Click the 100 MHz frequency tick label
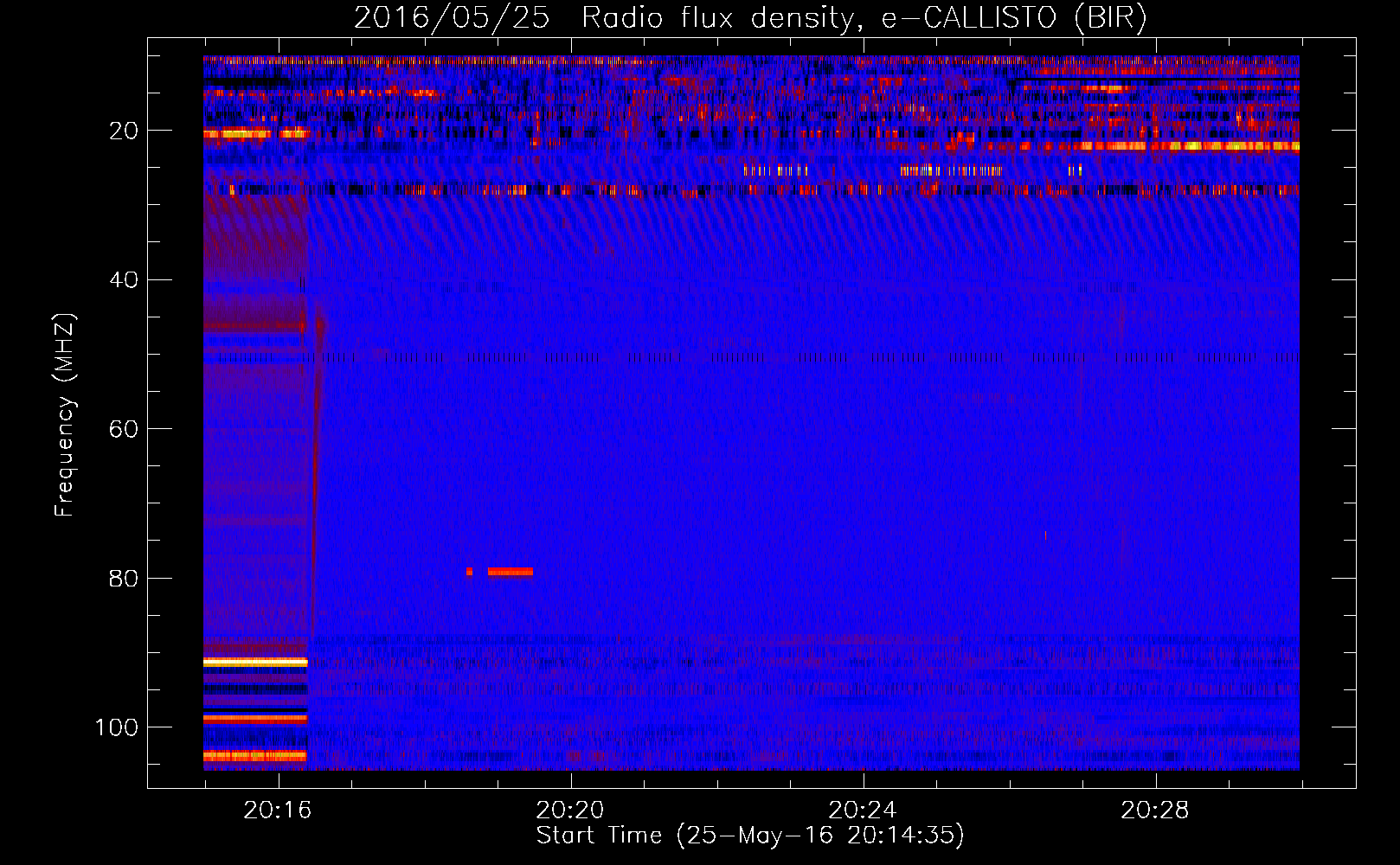This screenshot has height=865, width=1400. pyautogui.click(x=116, y=727)
